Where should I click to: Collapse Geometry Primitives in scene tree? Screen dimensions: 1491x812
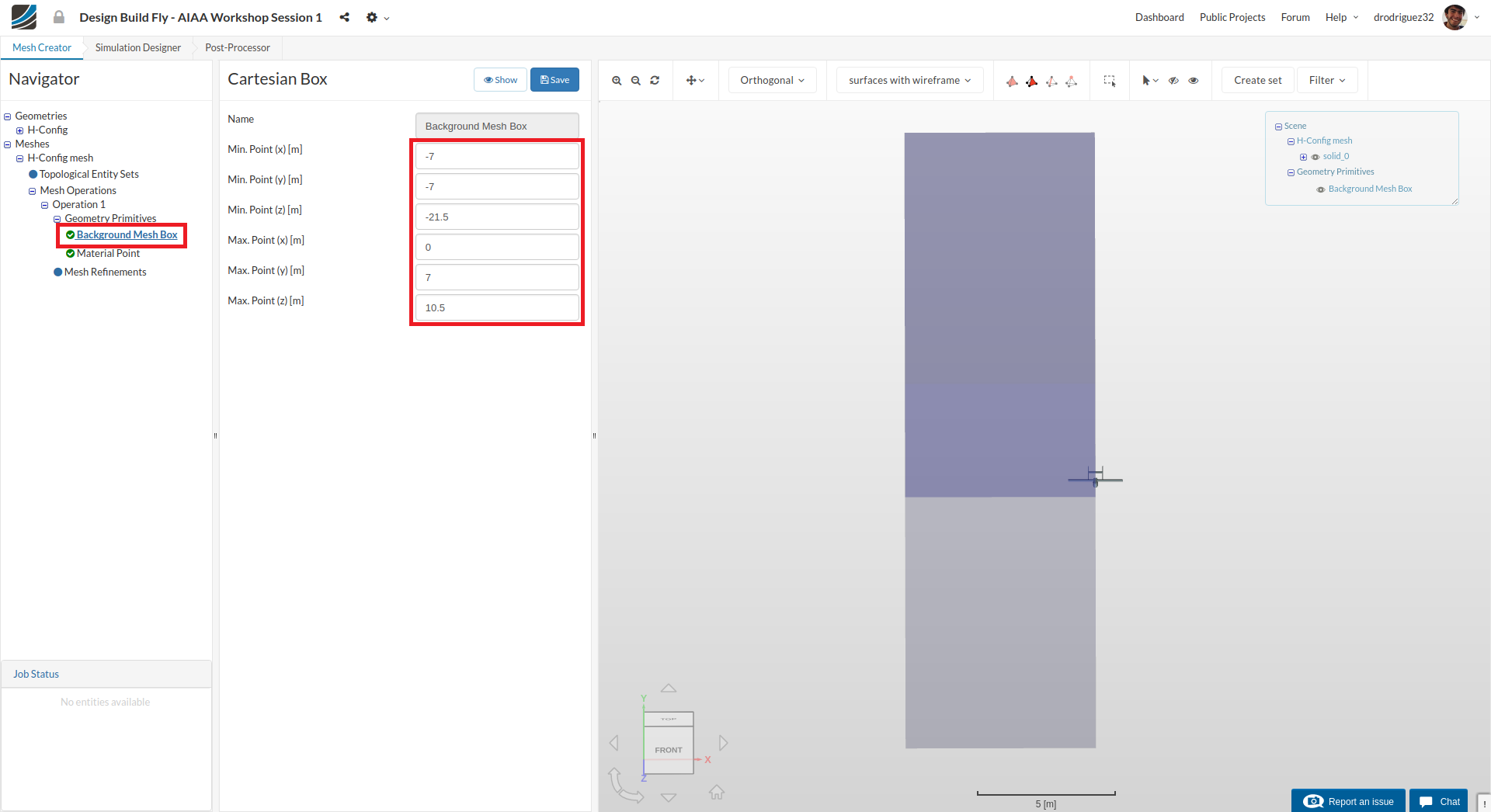[x=1291, y=172]
